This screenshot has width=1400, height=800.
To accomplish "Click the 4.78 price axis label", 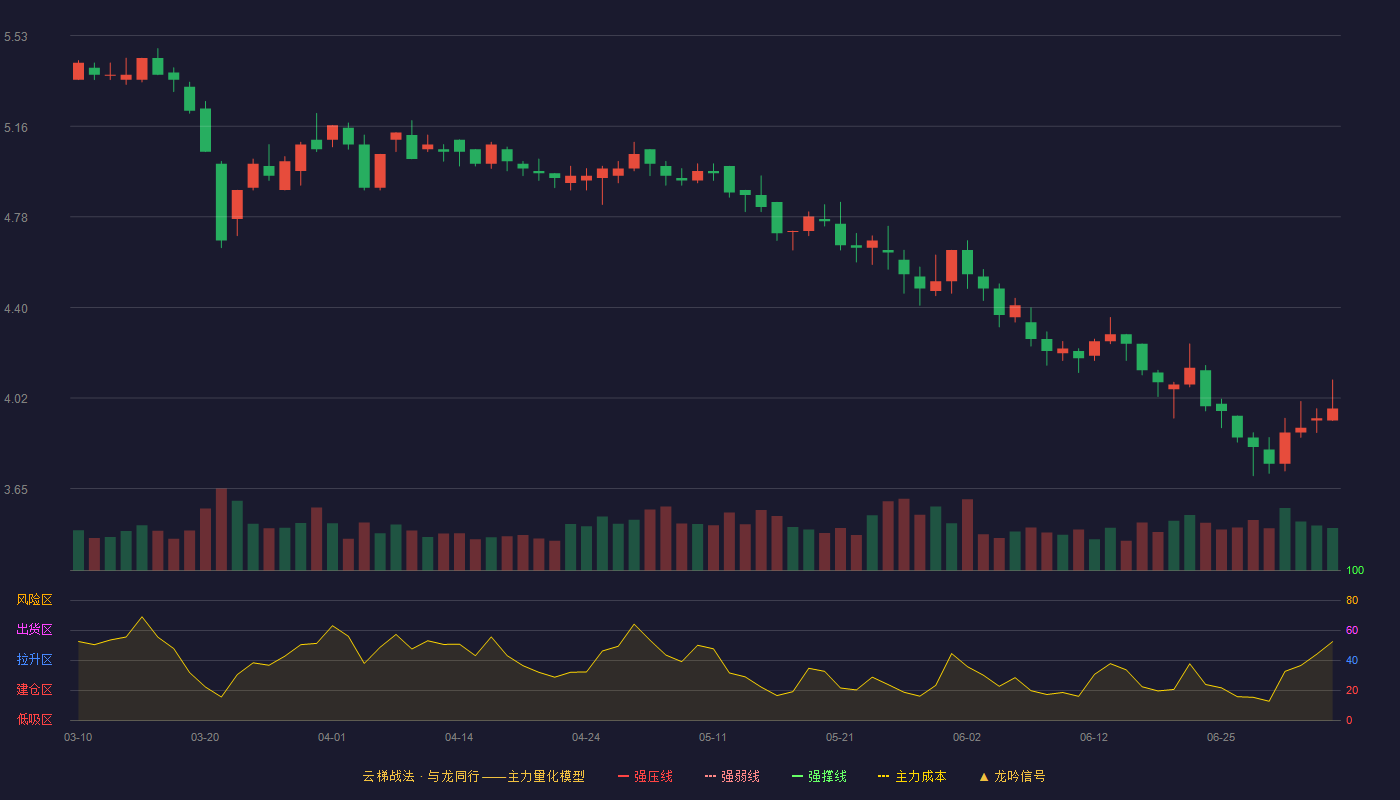I will 16,218.
